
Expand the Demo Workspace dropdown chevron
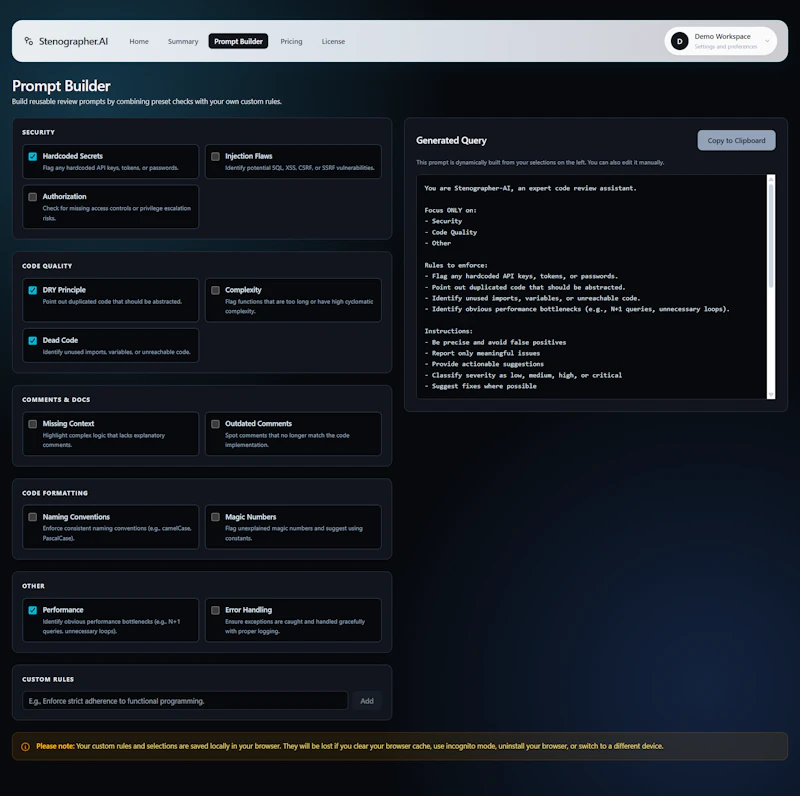(x=767, y=41)
